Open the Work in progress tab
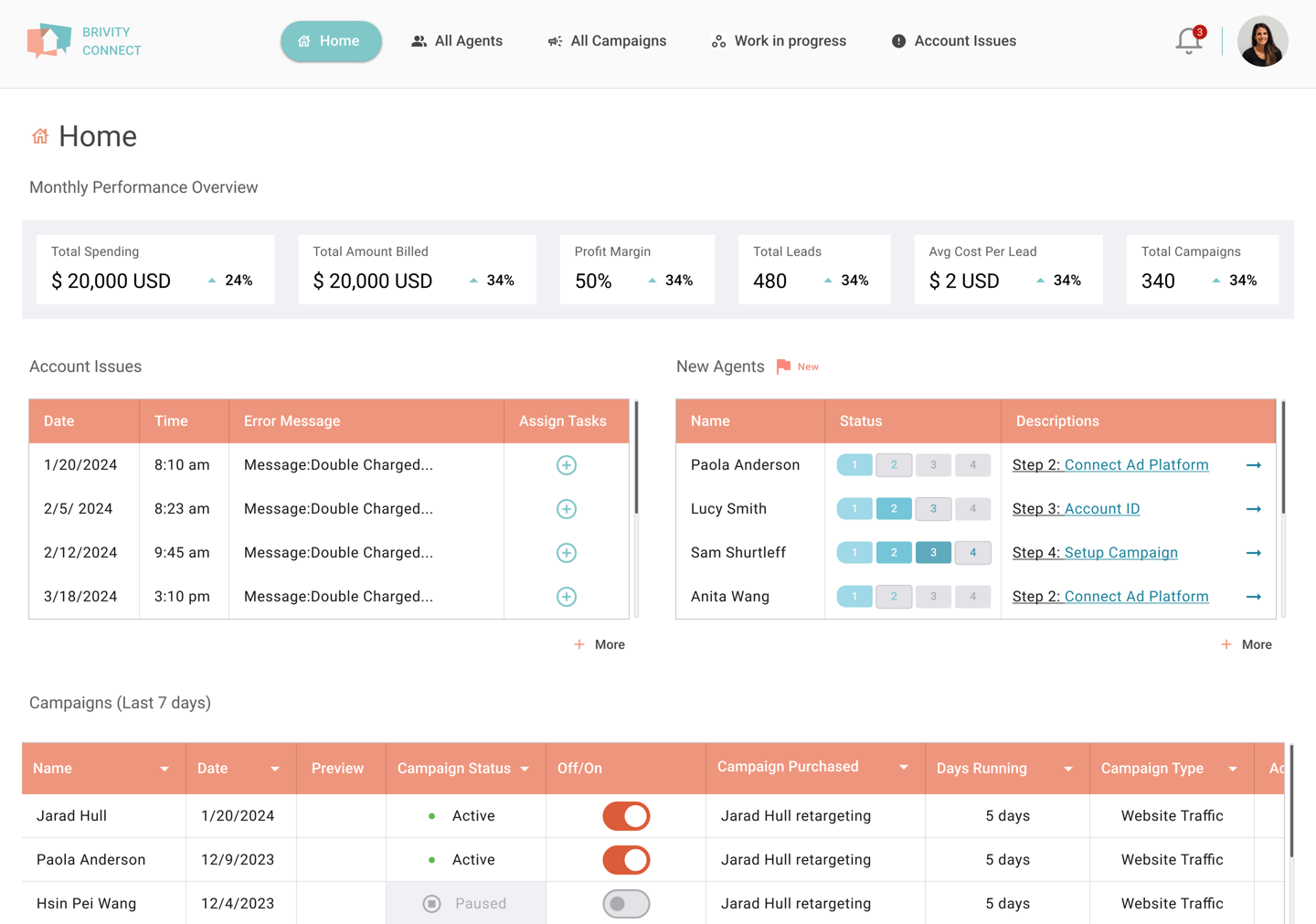The height and width of the screenshot is (924, 1316). [779, 41]
